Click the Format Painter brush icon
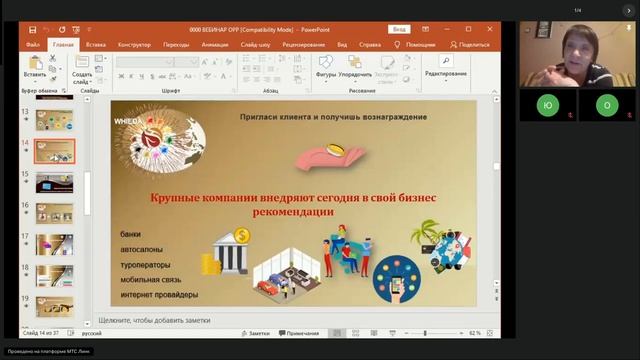 (x=53, y=79)
